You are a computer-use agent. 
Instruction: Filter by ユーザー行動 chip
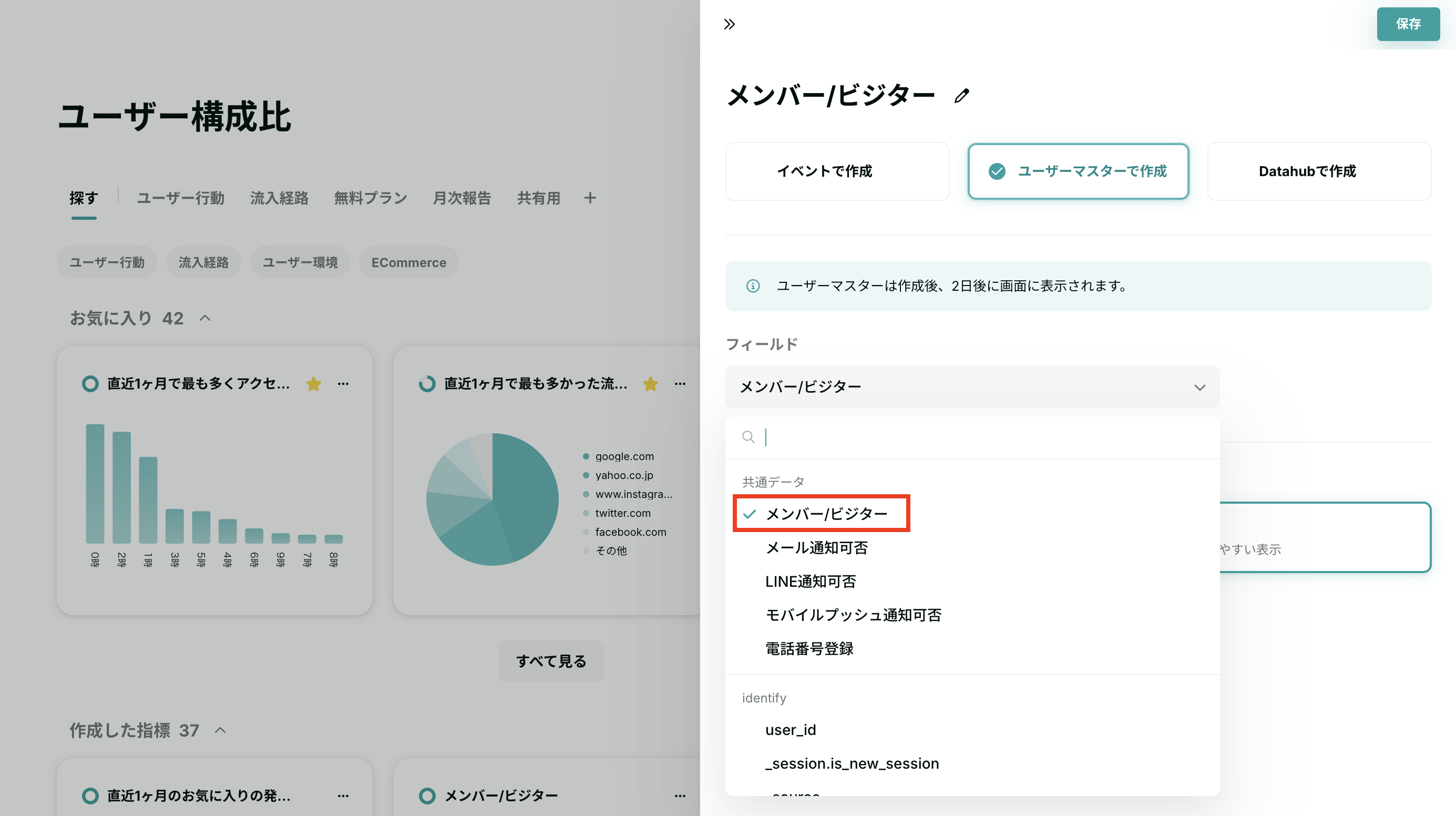click(107, 262)
